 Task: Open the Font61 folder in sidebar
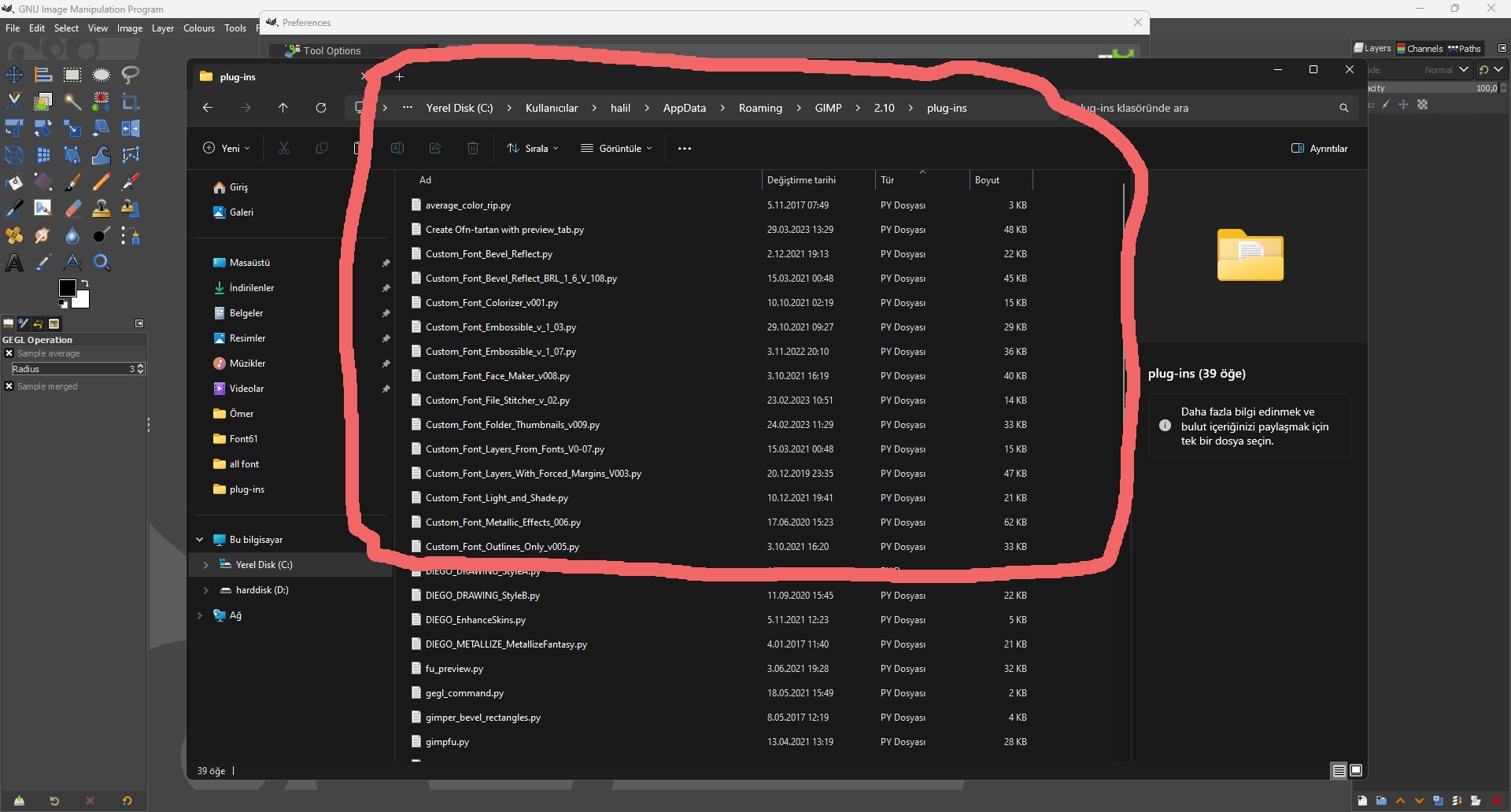pyautogui.click(x=243, y=439)
